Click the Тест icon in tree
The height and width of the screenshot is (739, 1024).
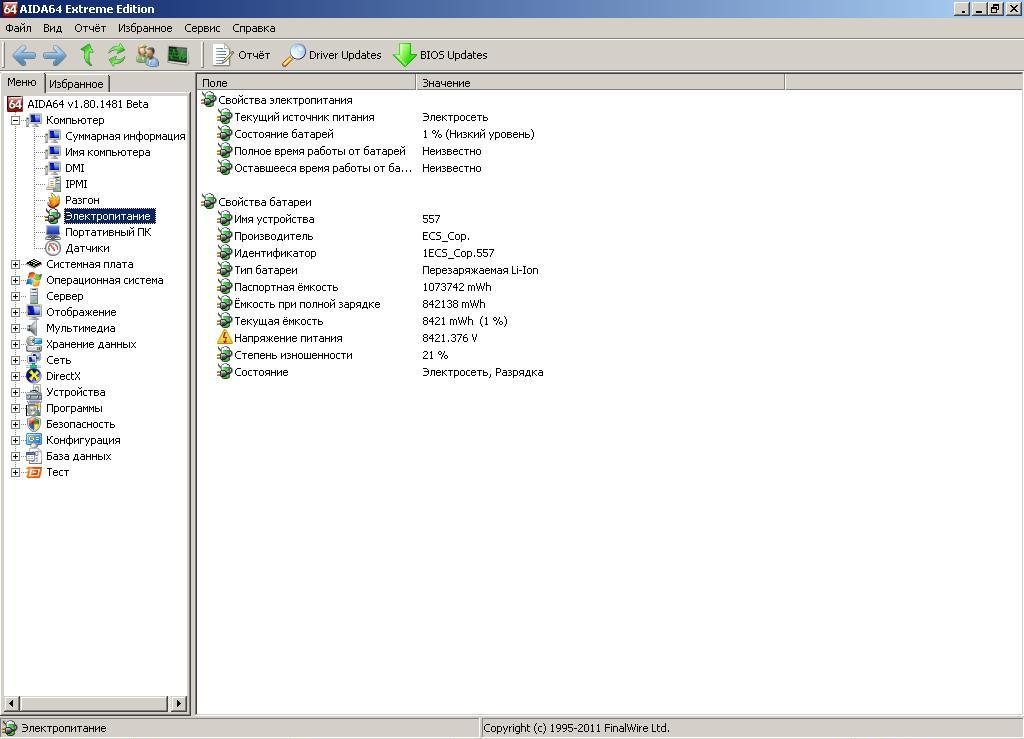click(33, 472)
